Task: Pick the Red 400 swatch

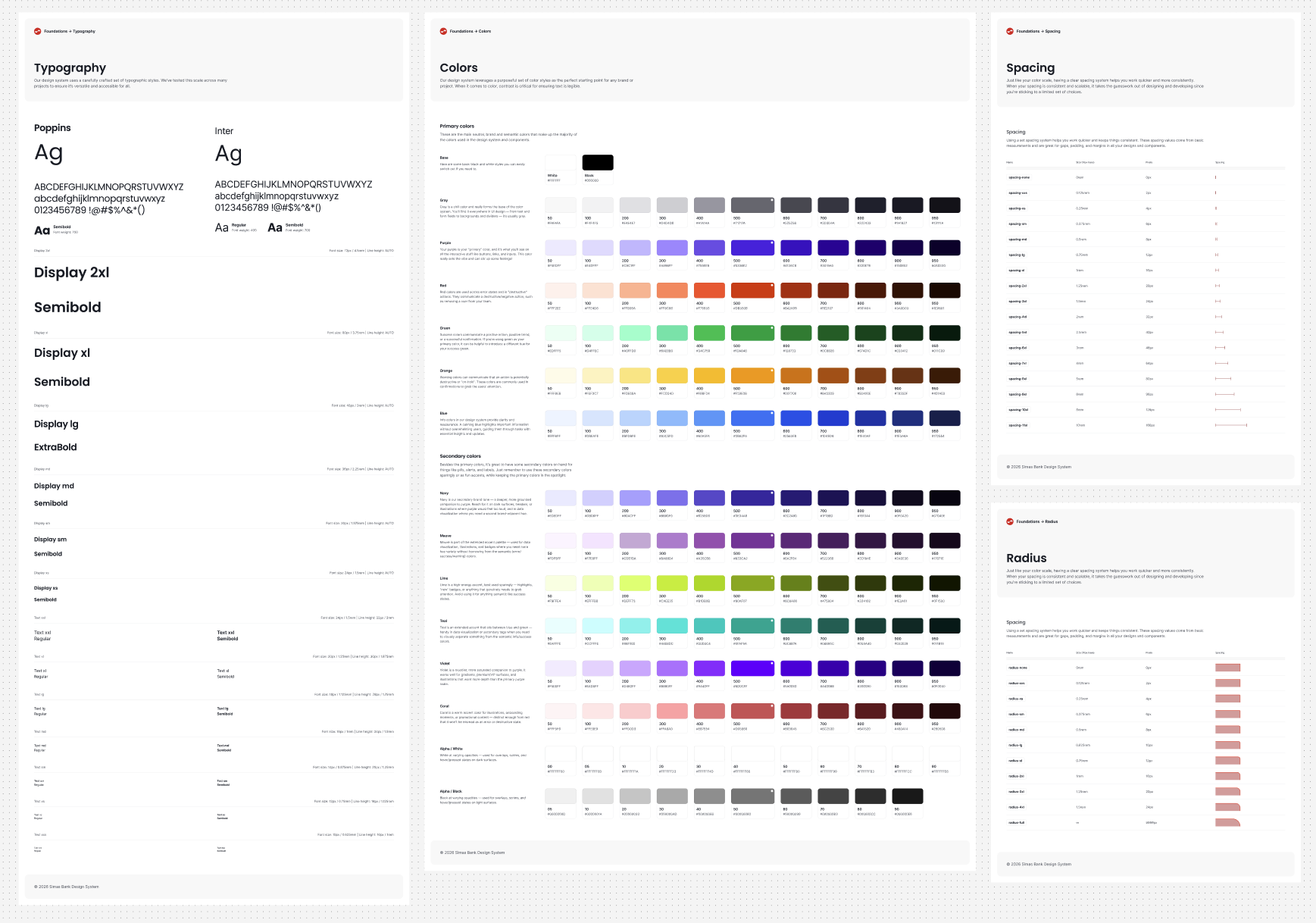Action: click(710, 290)
